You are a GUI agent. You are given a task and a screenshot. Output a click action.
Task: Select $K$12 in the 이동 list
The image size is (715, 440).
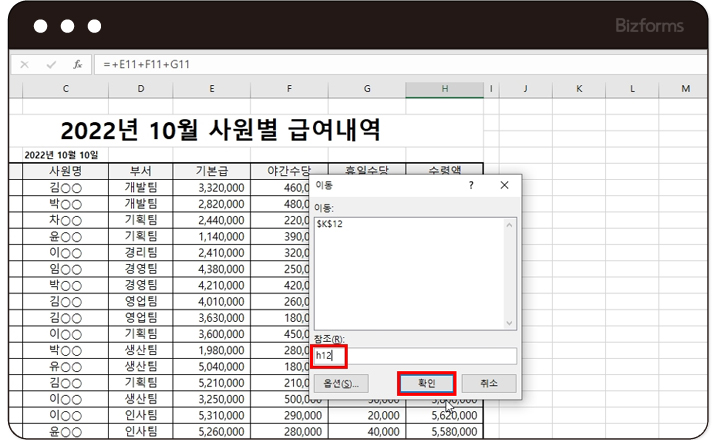pos(330,224)
